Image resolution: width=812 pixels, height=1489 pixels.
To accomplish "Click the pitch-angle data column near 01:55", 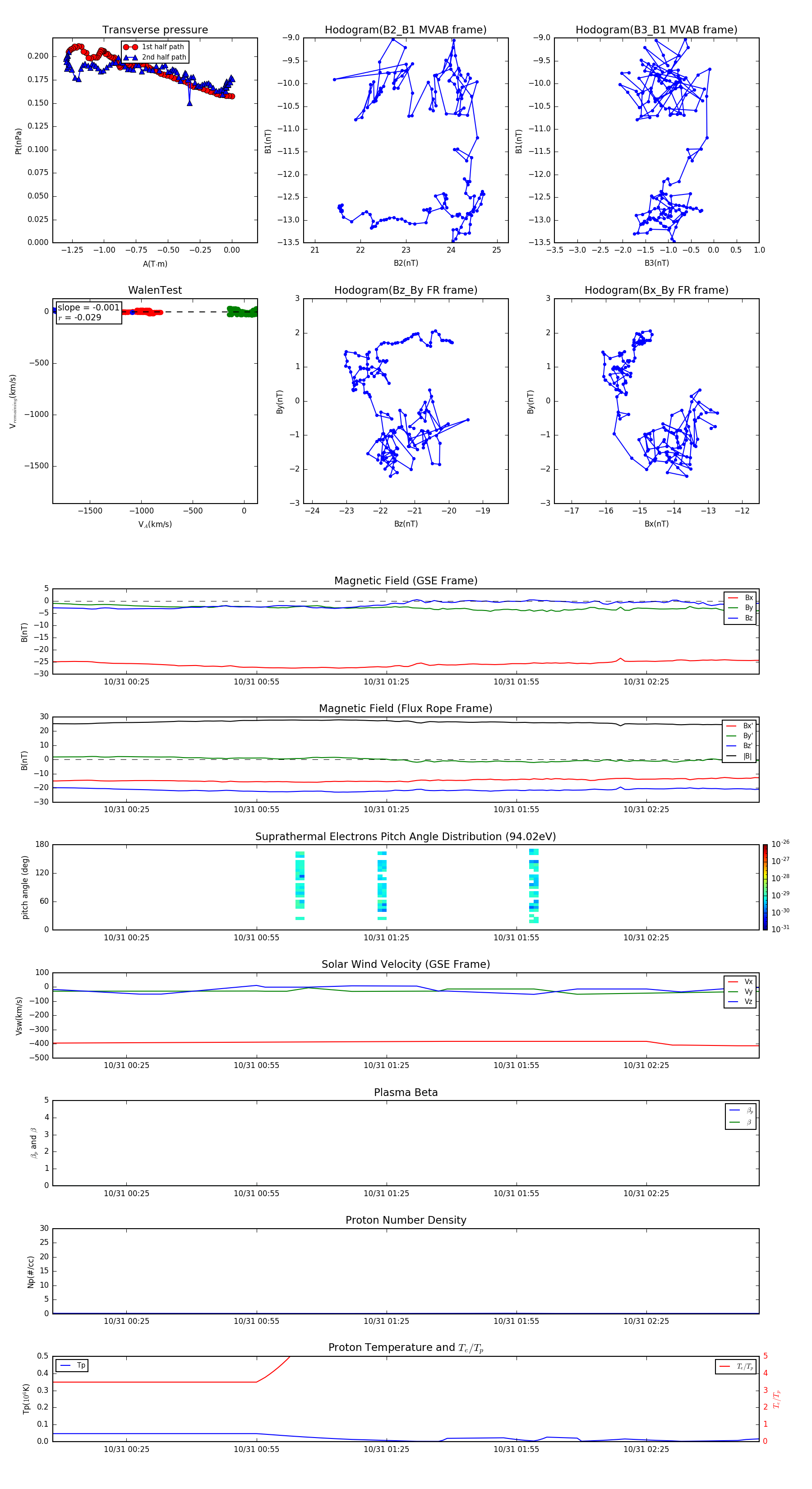I will click(x=534, y=886).
